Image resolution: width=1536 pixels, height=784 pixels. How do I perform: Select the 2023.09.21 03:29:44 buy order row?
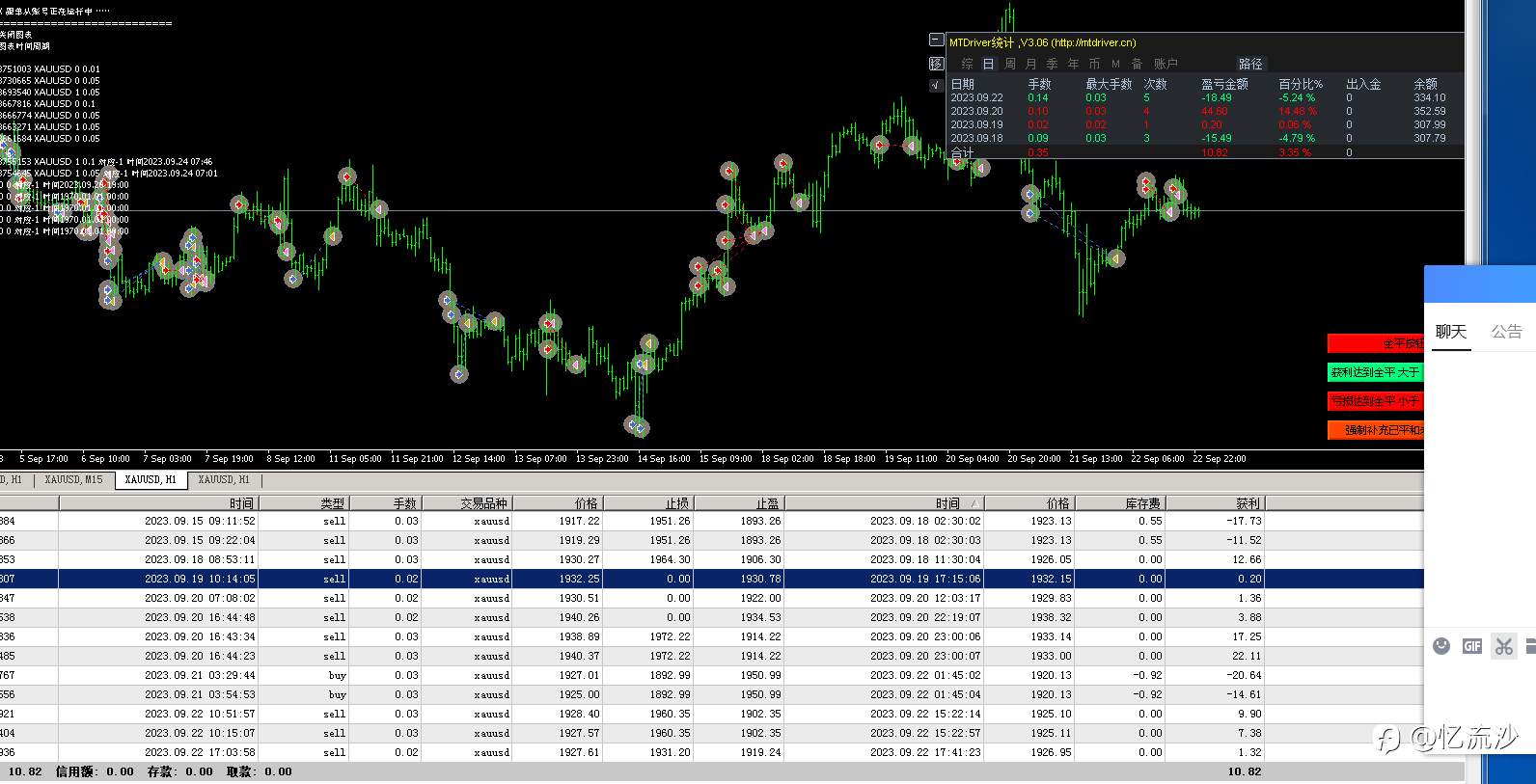[712, 675]
